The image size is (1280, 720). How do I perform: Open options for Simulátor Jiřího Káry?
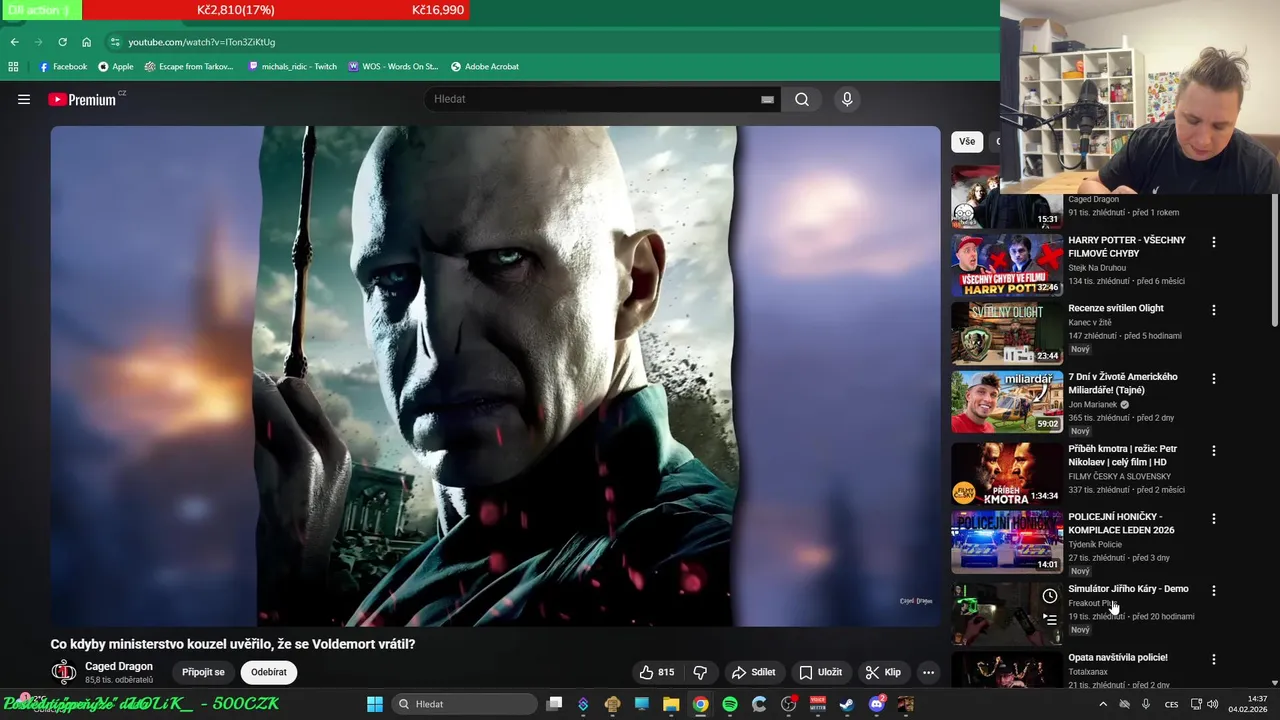pos(1214,591)
